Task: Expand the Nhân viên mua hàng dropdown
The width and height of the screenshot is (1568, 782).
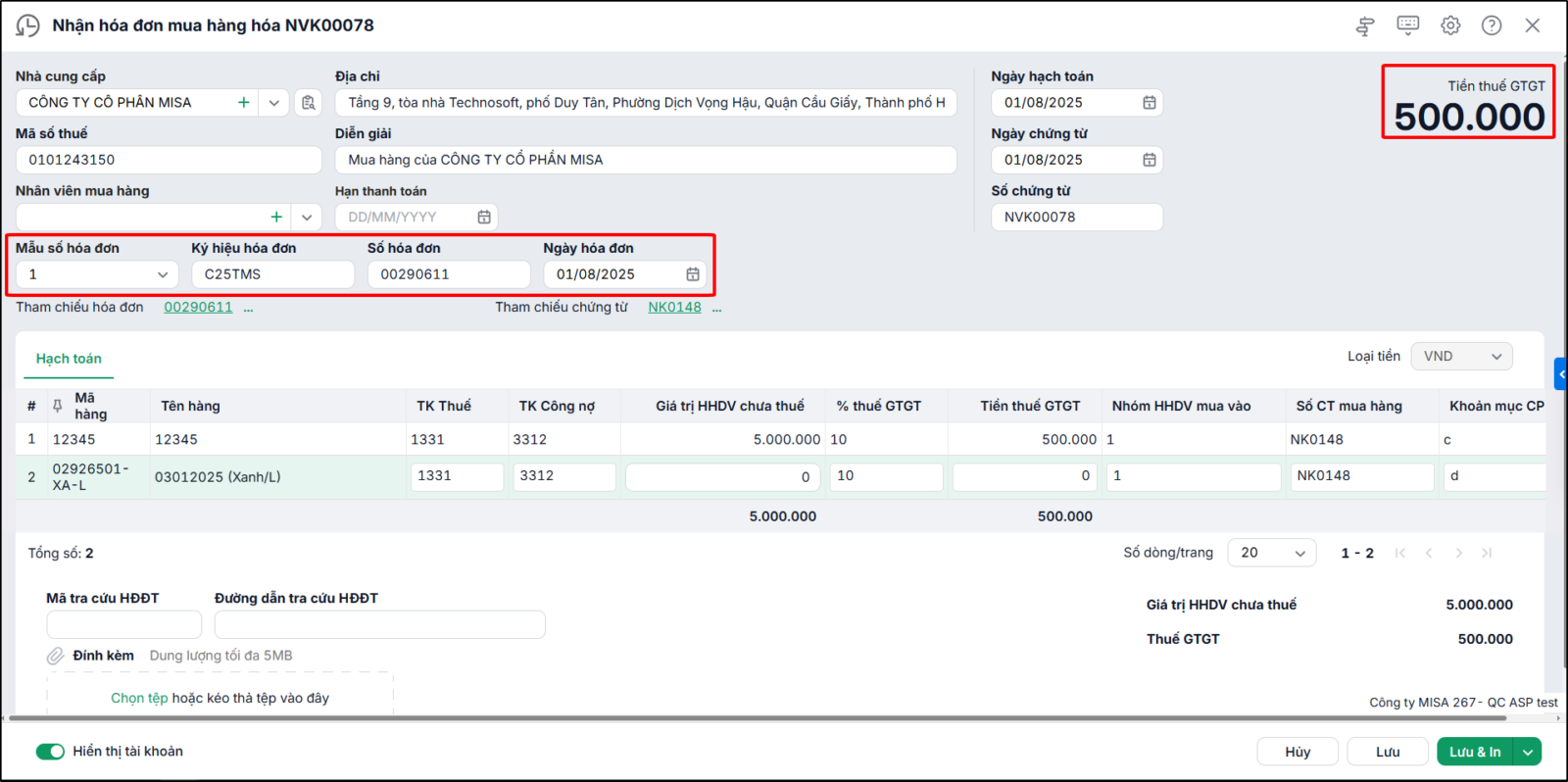Action: (x=307, y=218)
